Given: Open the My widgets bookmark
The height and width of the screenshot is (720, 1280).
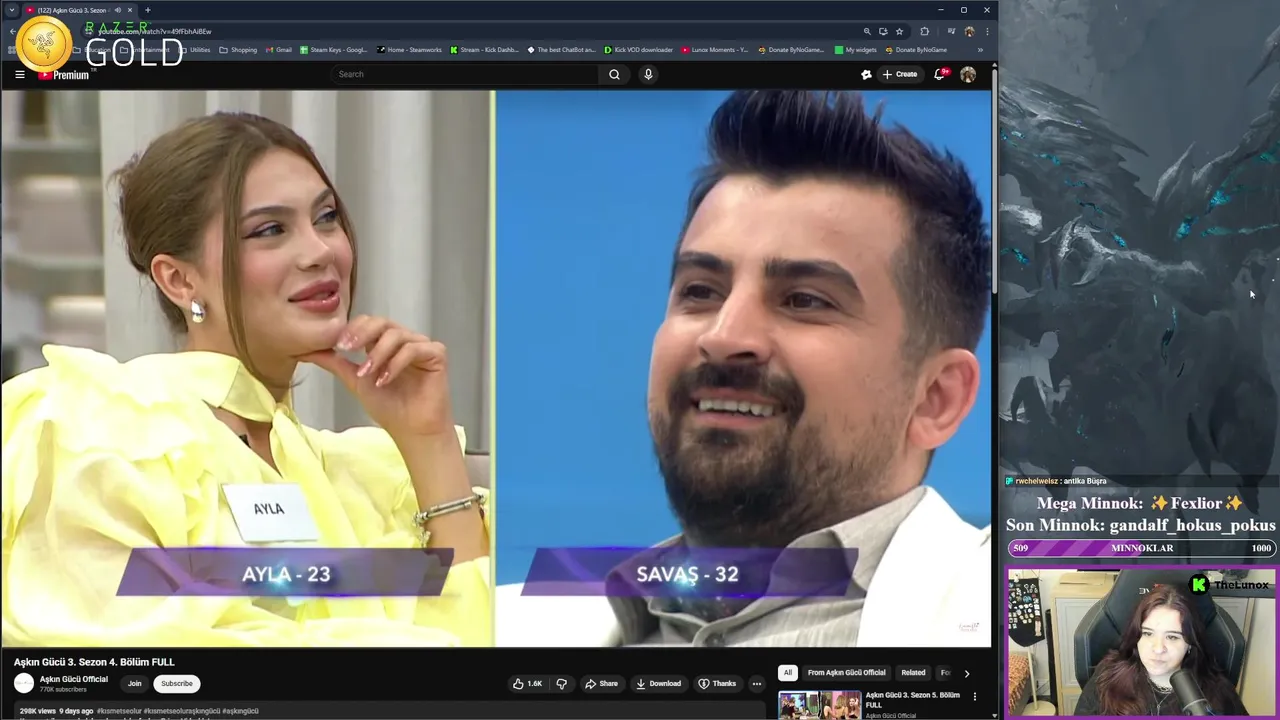Looking at the screenshot, I should 856,50.
